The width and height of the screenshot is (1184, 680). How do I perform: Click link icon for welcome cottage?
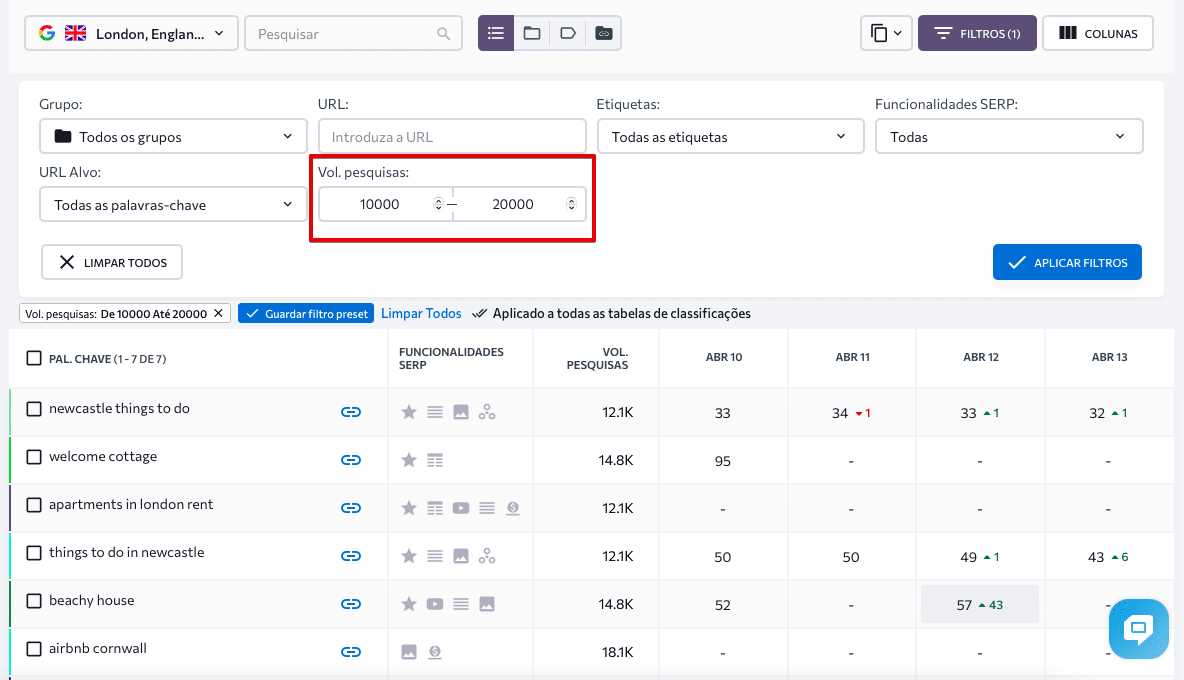pos(350,460)
